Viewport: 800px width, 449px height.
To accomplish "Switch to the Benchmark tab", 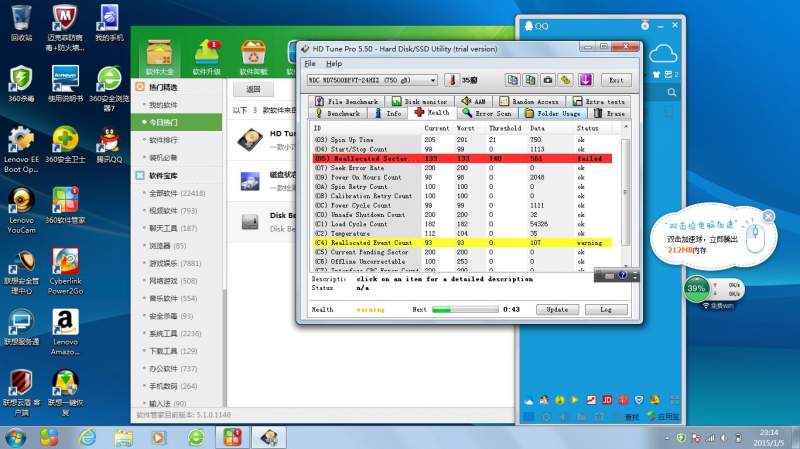I will (x=338, y=113).
